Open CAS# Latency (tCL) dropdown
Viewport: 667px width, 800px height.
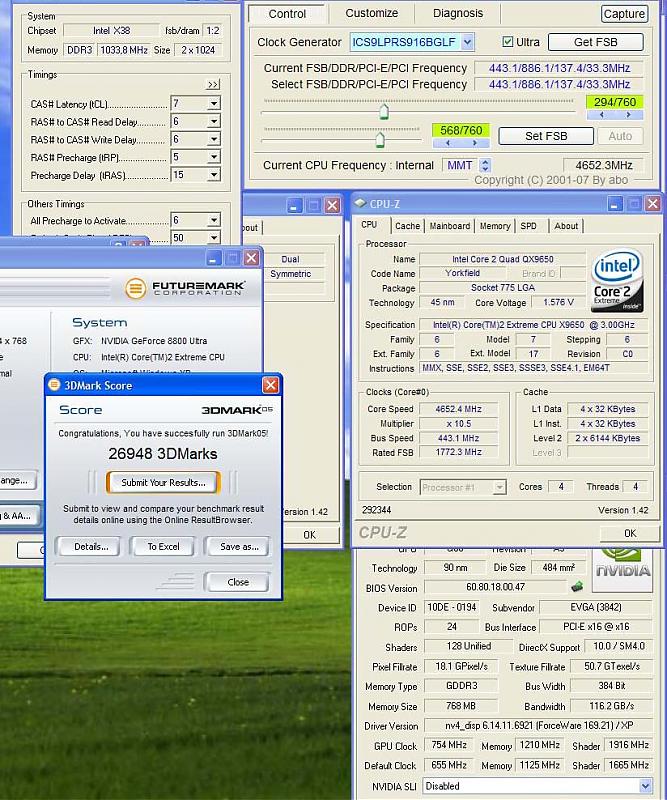[214, 104]
